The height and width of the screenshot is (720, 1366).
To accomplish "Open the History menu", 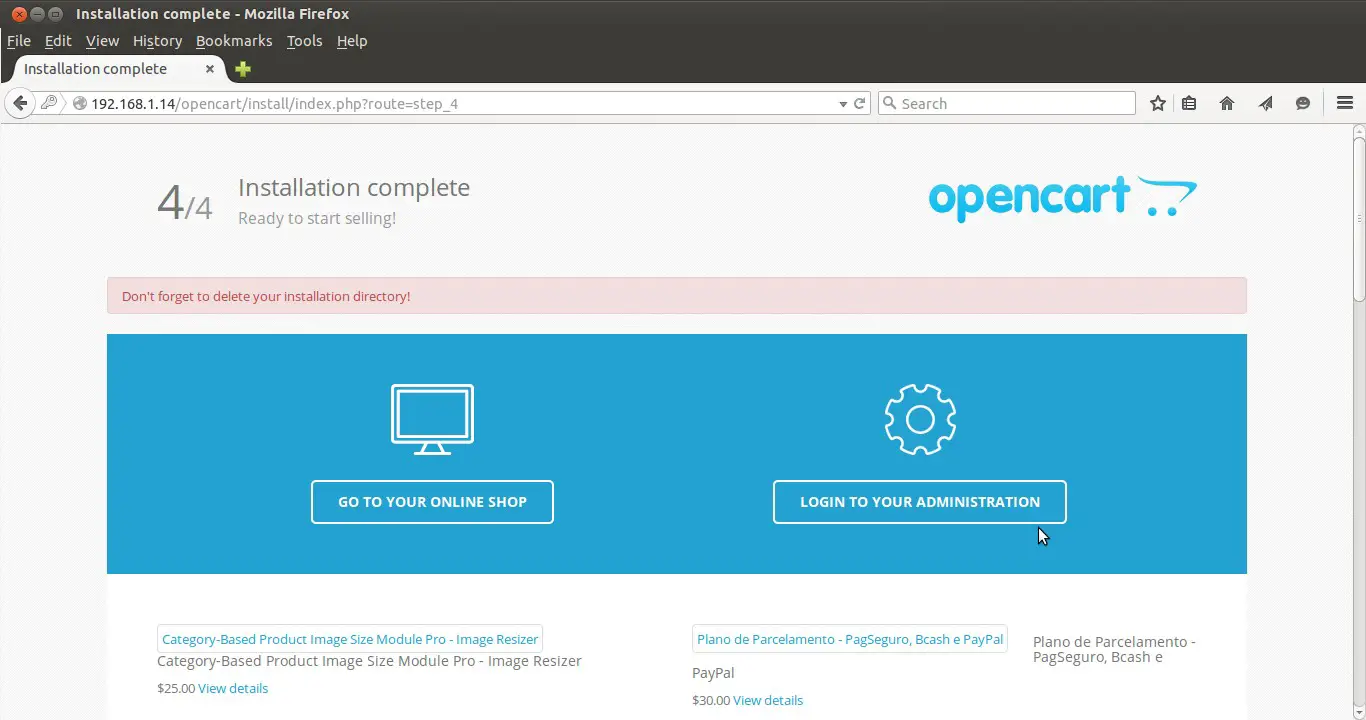I will pos(157,41).
